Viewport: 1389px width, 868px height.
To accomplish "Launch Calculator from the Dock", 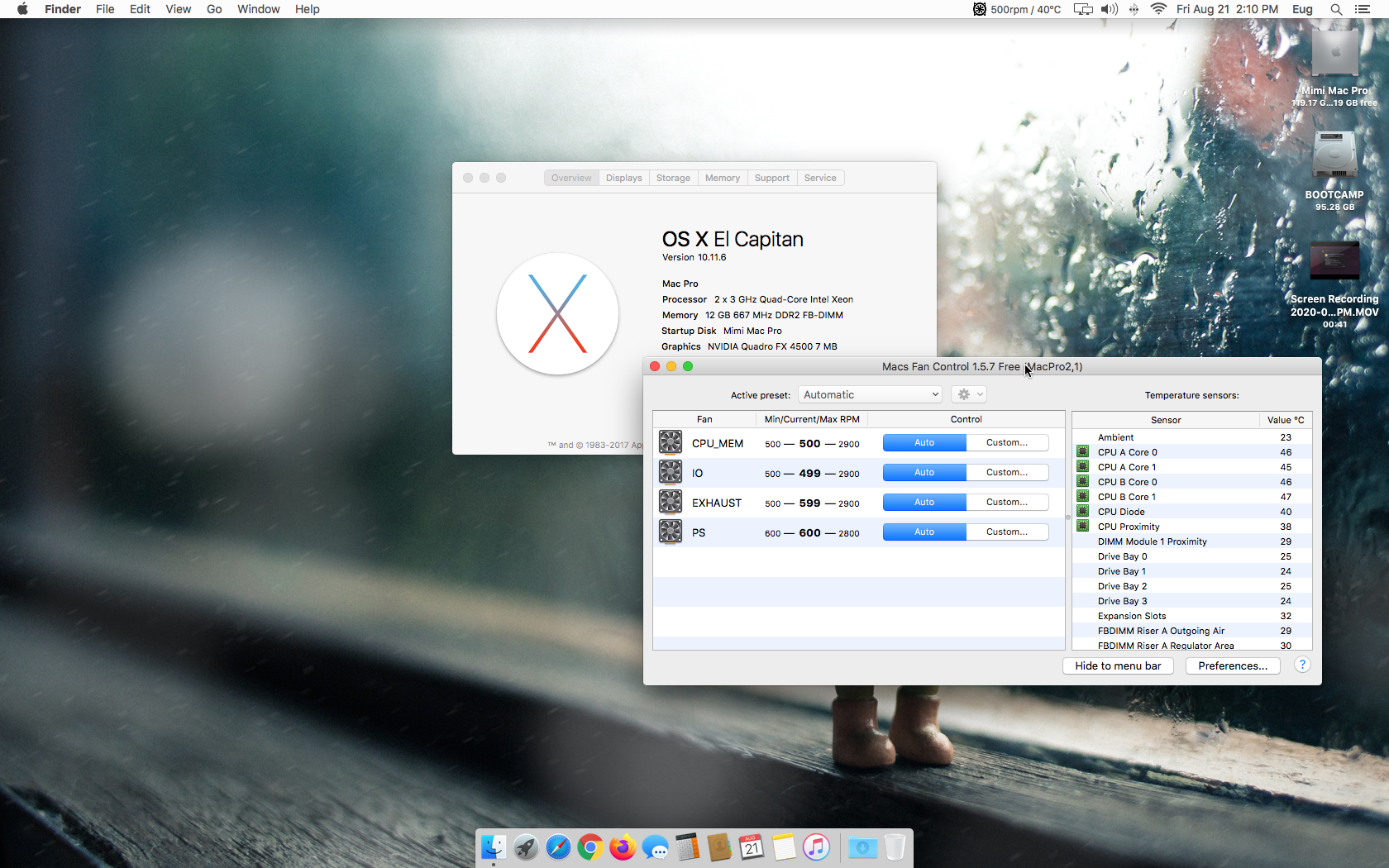I will tap(687, 847).
